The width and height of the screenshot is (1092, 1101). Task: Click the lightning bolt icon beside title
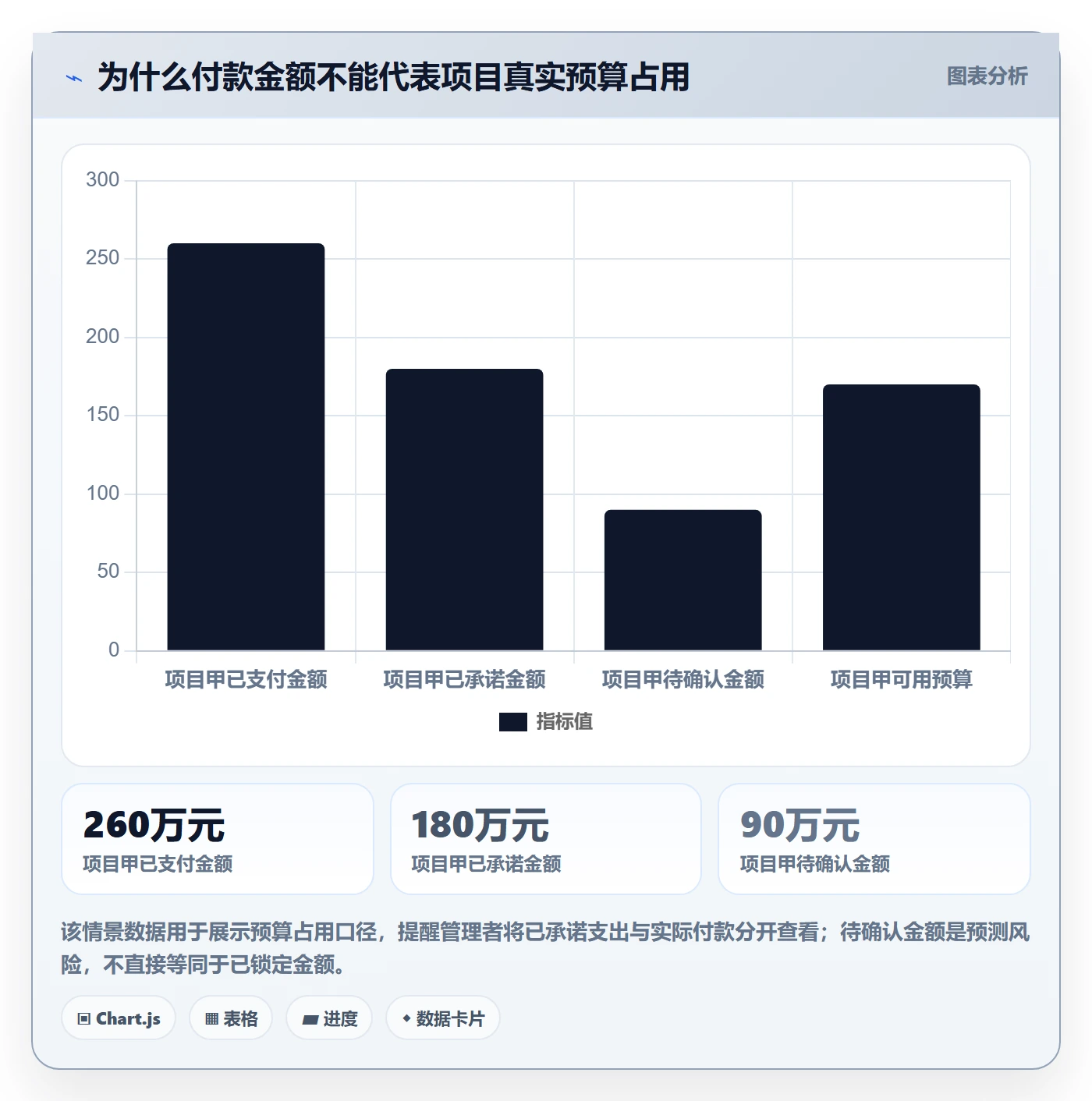(74, 78)
